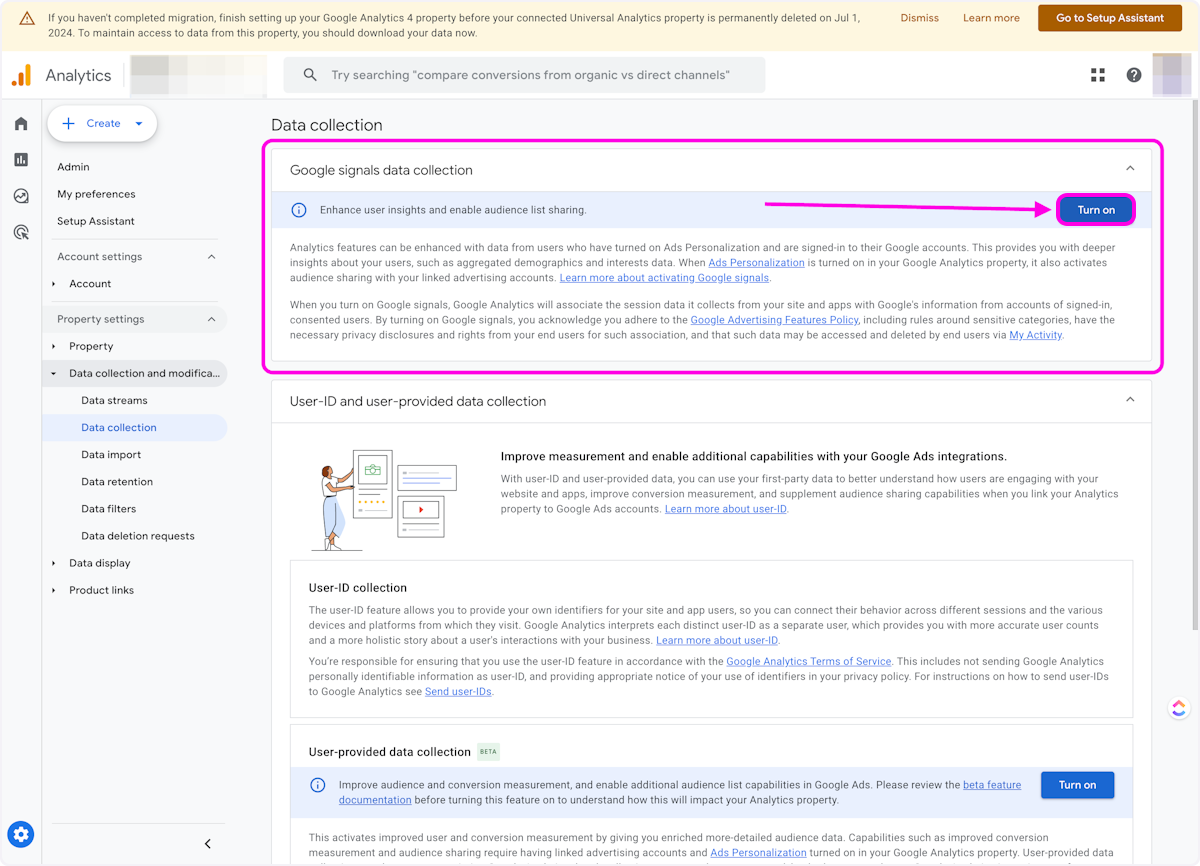
Task: Open Learn more about user-ID in User-ID collection box
Action: point(717,640)
